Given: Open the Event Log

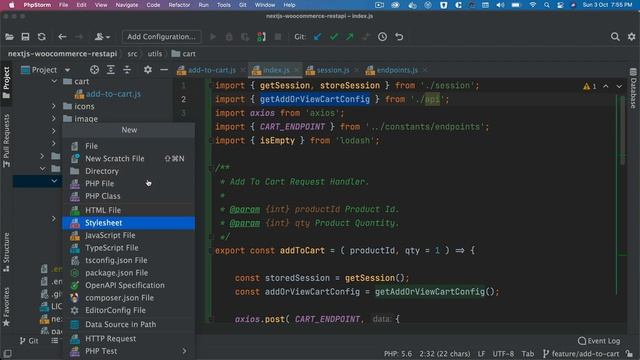Looking at the screenshot, I should pos(599,341).
